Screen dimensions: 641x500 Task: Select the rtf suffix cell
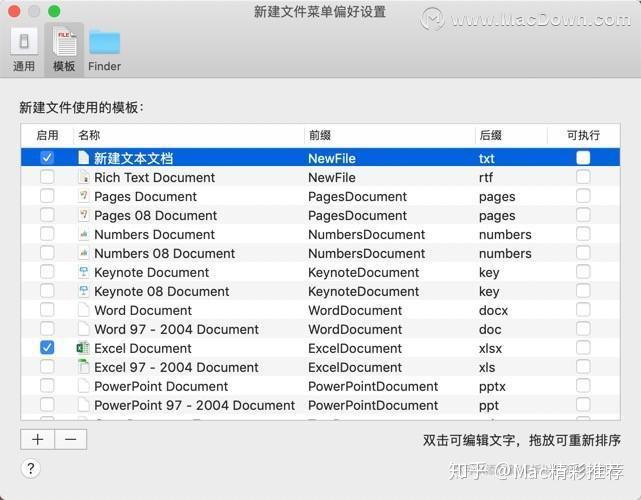click(x=486, y=177)
